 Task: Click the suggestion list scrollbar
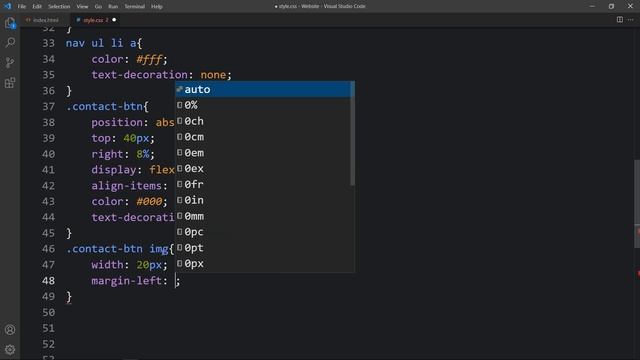point(352,133)
